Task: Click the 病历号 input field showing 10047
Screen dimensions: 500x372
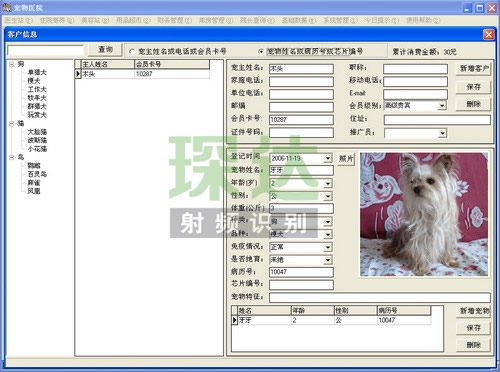Action: click(x=301, y=272)
